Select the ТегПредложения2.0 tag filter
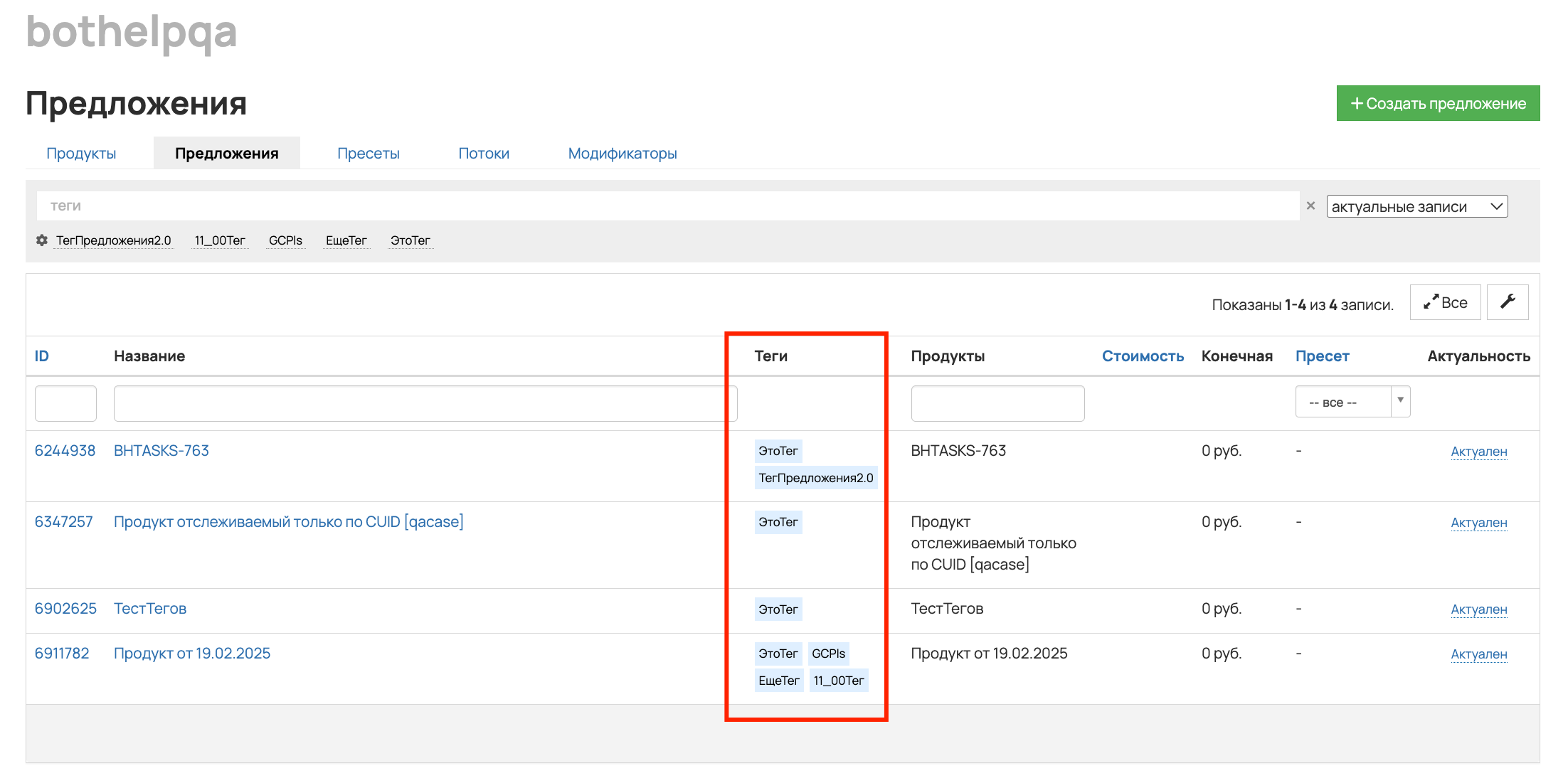Image resolution: width=1568 pixels, height=778 pixels. [114, 240]
